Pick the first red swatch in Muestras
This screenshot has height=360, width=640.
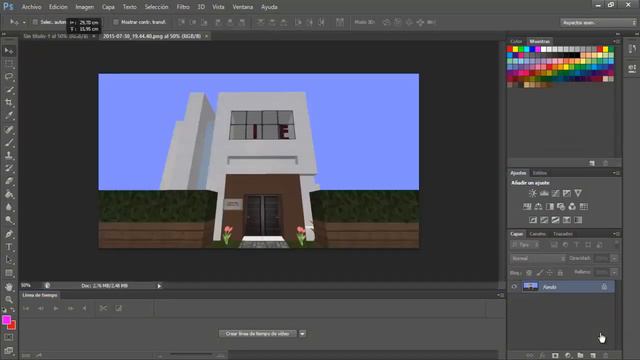510,49
